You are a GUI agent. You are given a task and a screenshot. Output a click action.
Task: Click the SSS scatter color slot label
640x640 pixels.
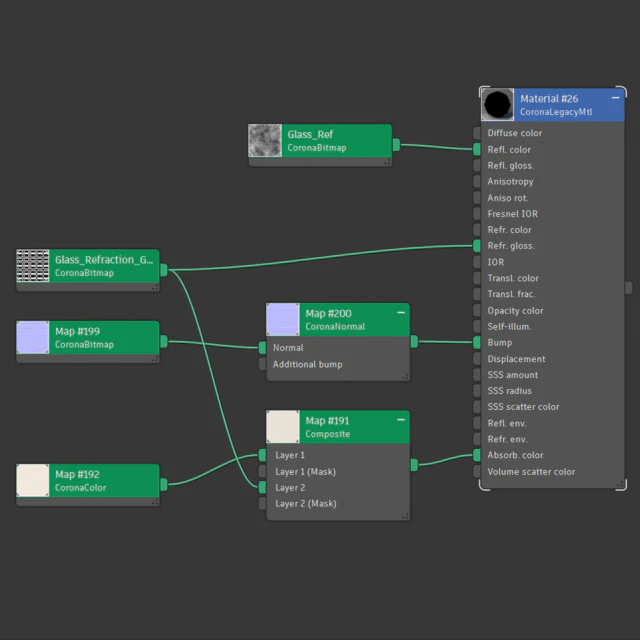click(523, 407)
